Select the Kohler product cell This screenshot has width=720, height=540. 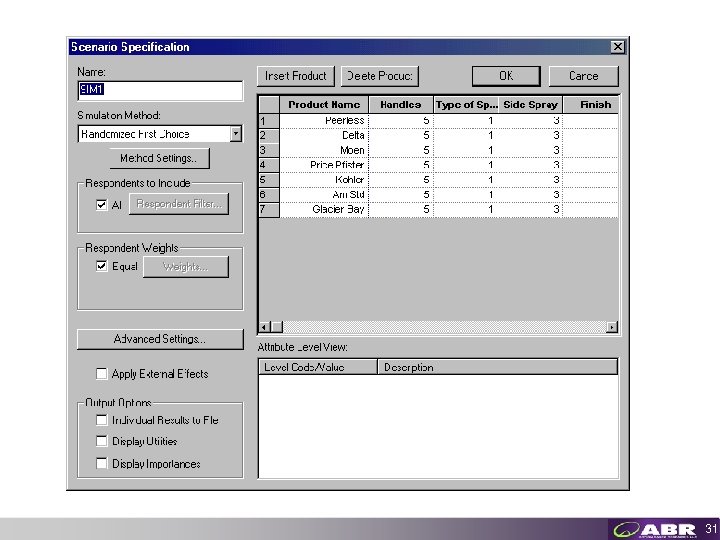324,180
